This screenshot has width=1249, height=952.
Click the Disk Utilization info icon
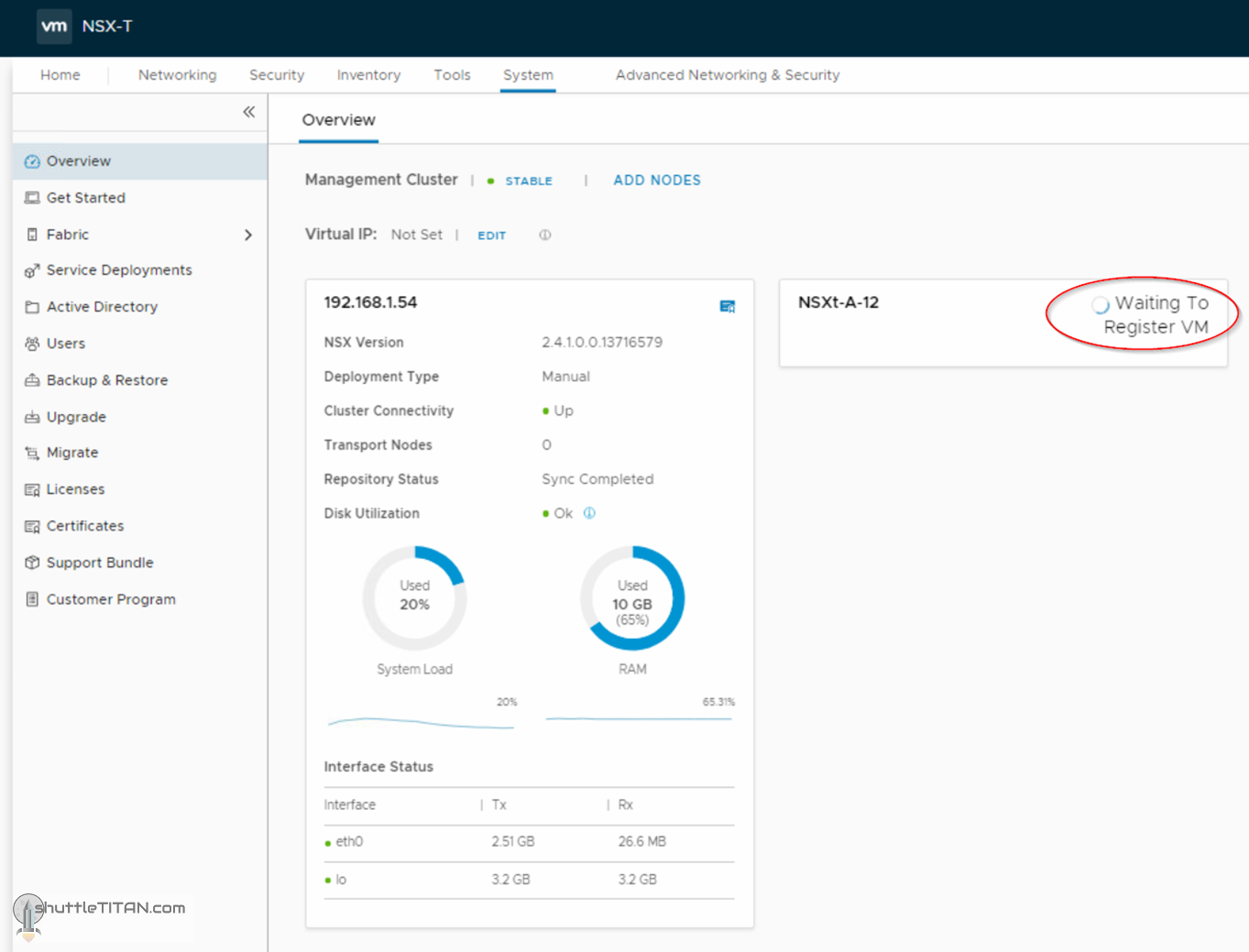coord(589,513)
